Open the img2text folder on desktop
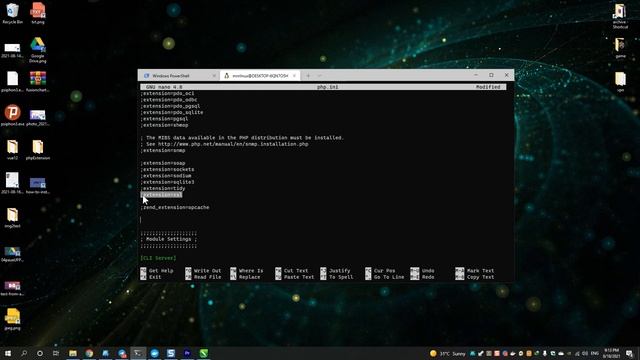This screenshot has height=360, width=640. pos(12,218)
